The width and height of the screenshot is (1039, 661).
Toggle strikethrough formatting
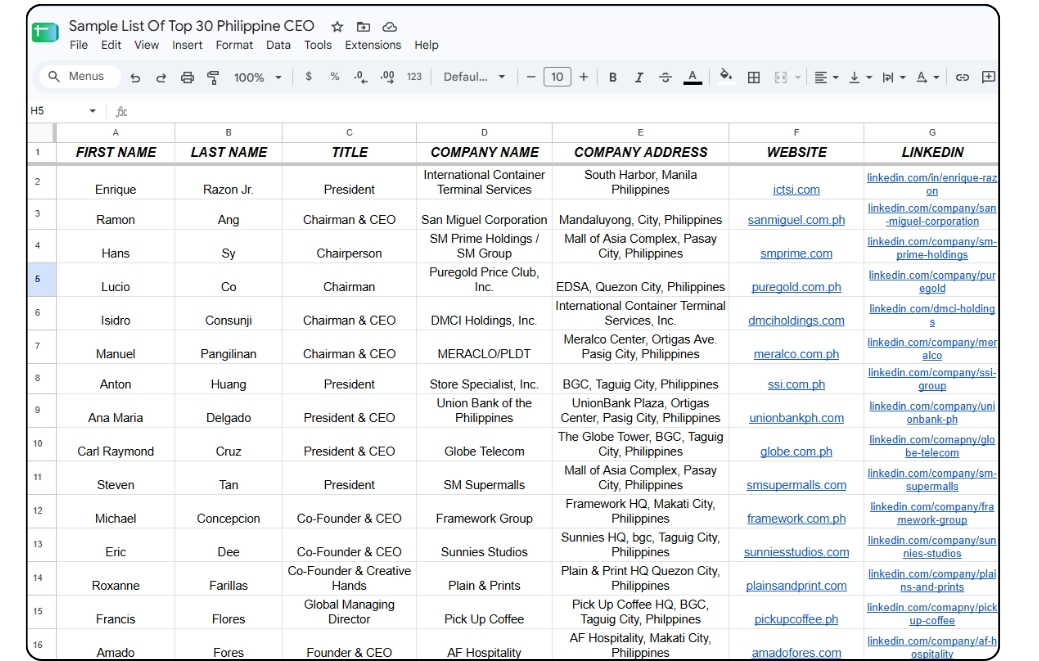(665, 77)
